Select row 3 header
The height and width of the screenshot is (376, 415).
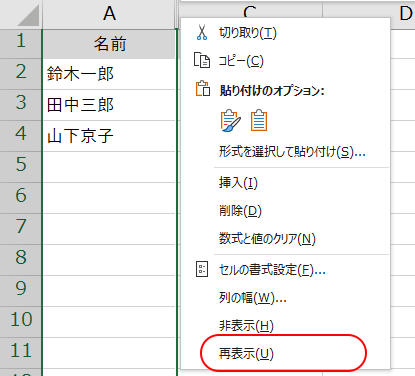tap(21, 105)
